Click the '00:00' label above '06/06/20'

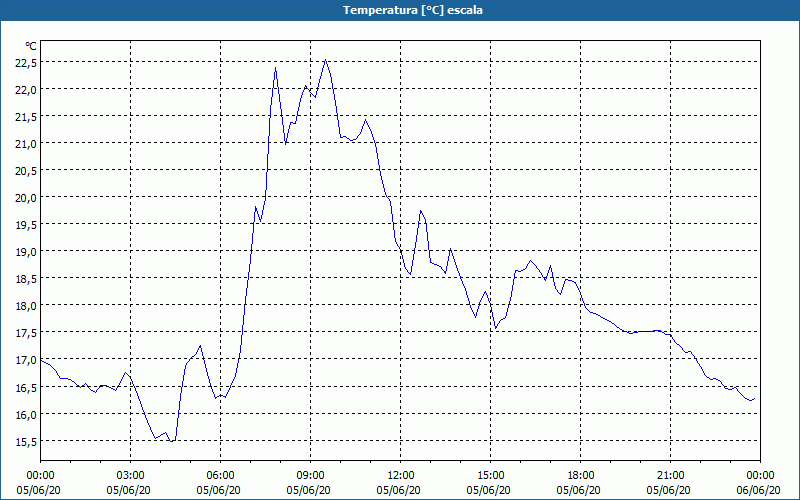[761, 476]
